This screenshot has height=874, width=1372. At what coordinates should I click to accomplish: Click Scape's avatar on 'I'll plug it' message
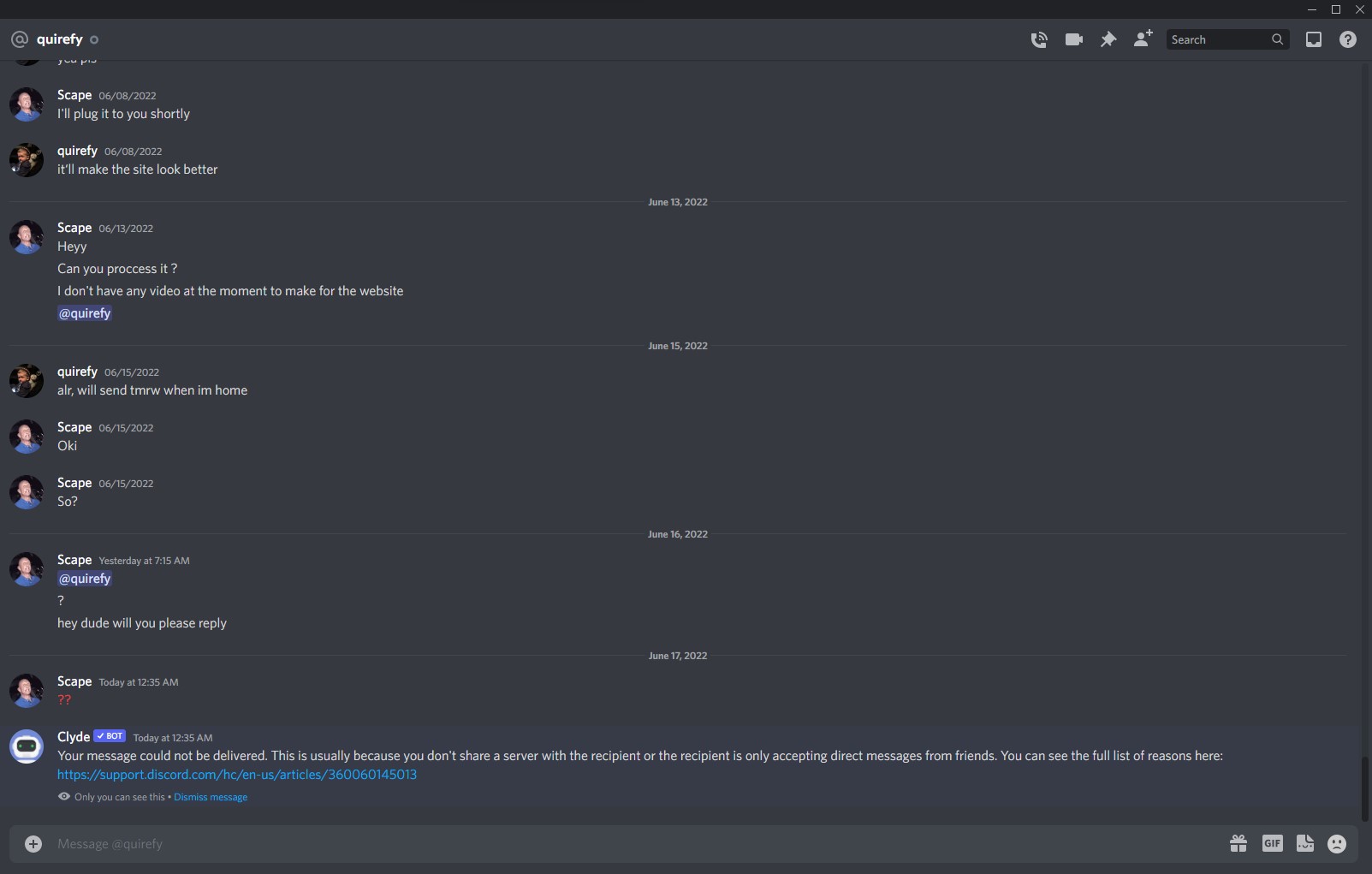(x=27, y=104)
